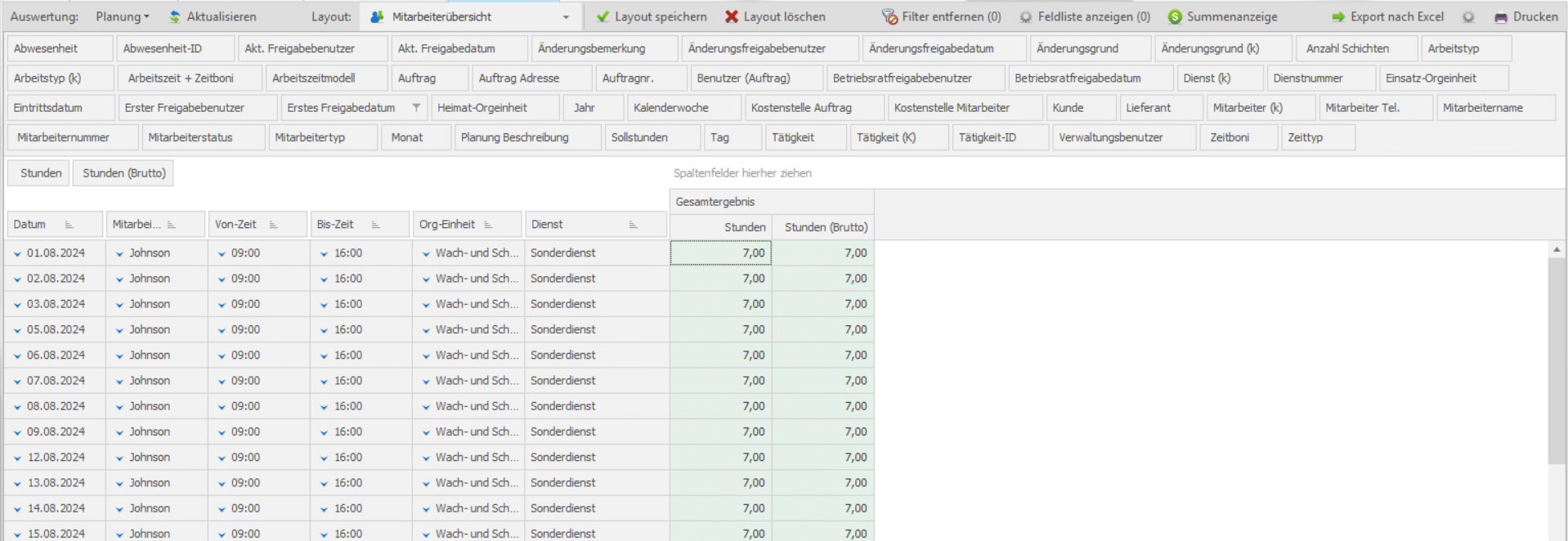The image size is (1568, 541).
Task: Collapse 09:00 in the 03.08.2024 row
Action: [x=222, y=305]
